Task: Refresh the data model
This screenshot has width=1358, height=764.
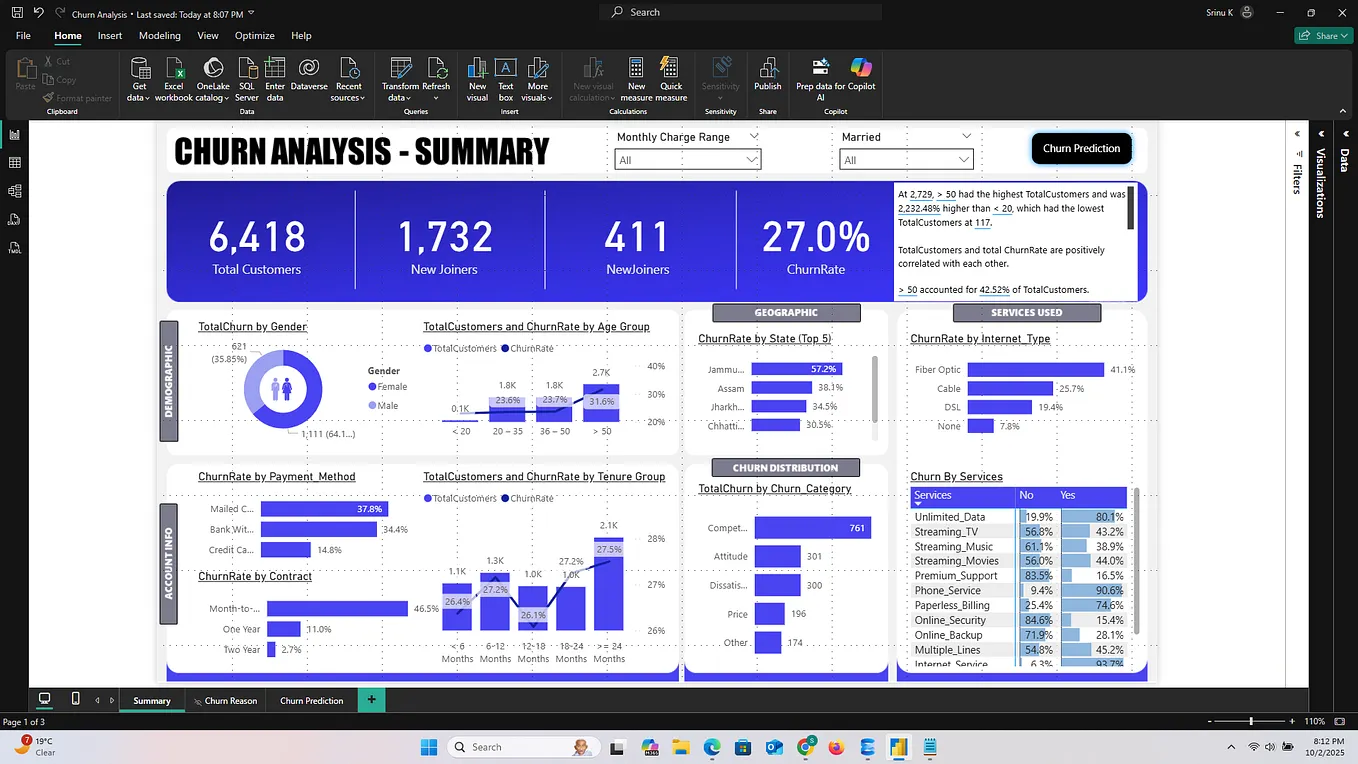Action: click(x=437, y=80)
